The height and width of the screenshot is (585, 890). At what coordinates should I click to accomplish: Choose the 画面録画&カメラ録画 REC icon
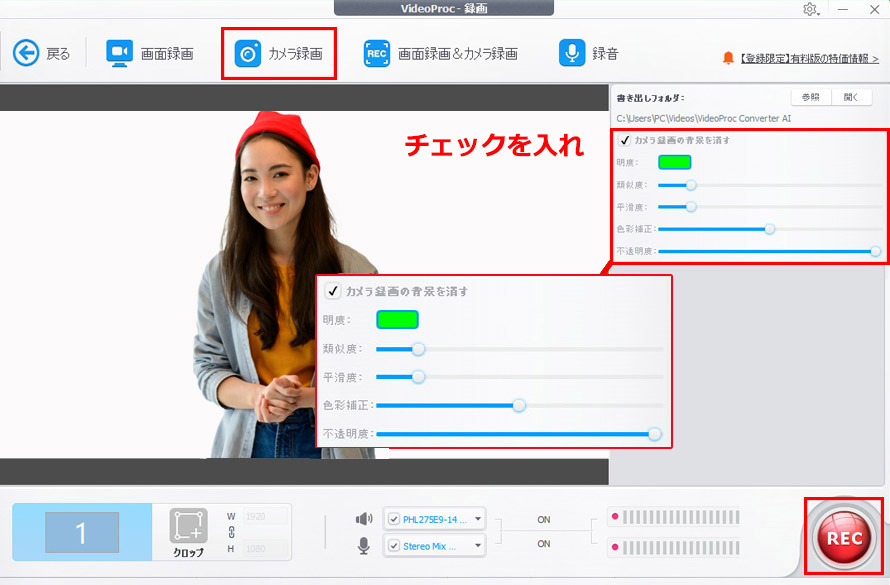(377, 54)
